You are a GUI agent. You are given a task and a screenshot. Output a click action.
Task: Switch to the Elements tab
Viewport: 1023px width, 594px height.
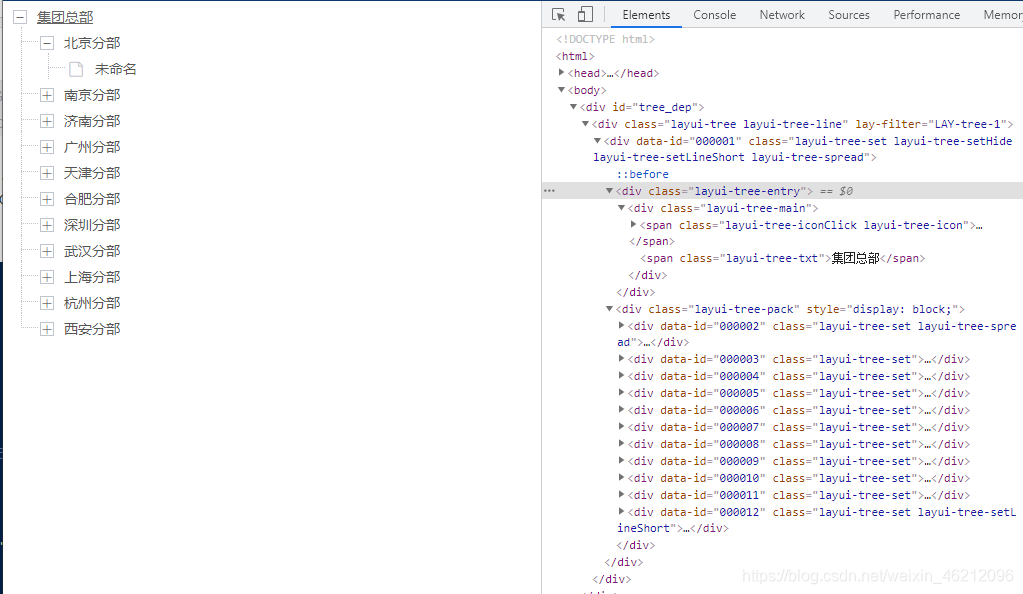pos(646,14)
